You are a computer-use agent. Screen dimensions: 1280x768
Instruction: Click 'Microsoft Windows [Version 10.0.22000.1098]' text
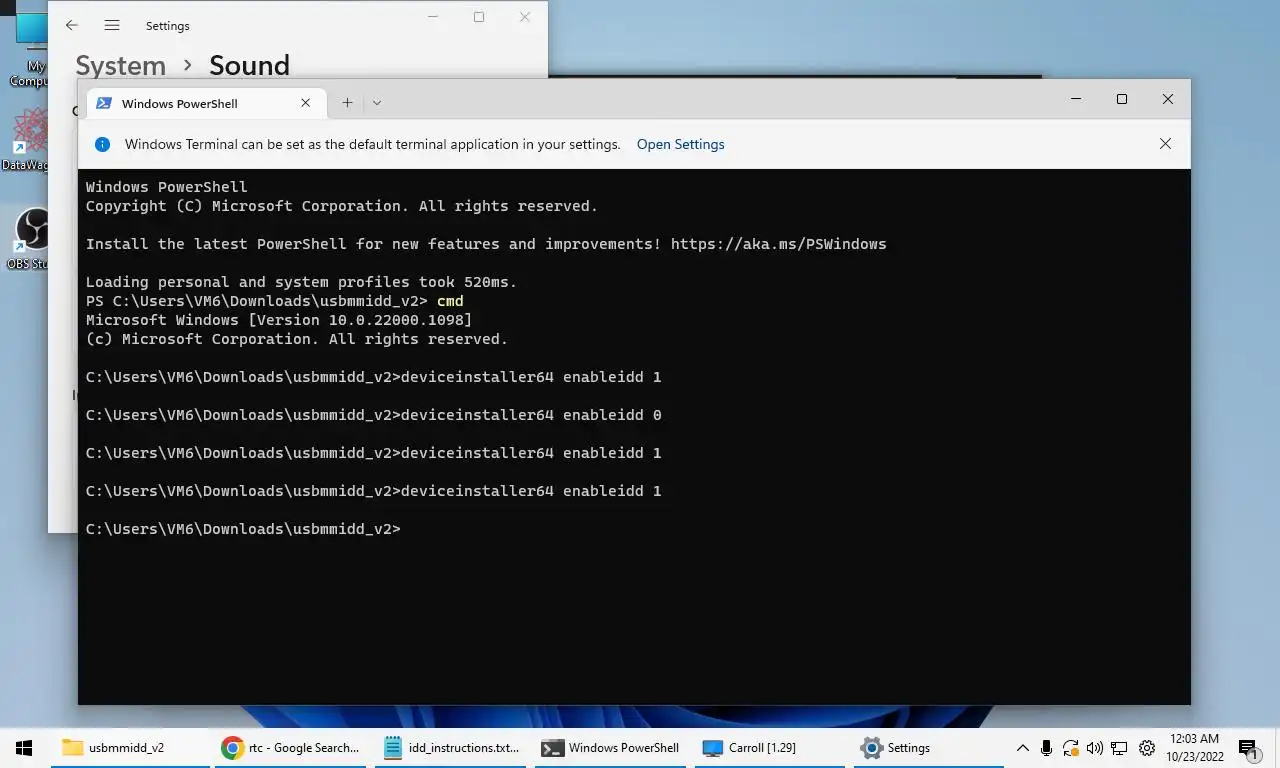(279, 320)
